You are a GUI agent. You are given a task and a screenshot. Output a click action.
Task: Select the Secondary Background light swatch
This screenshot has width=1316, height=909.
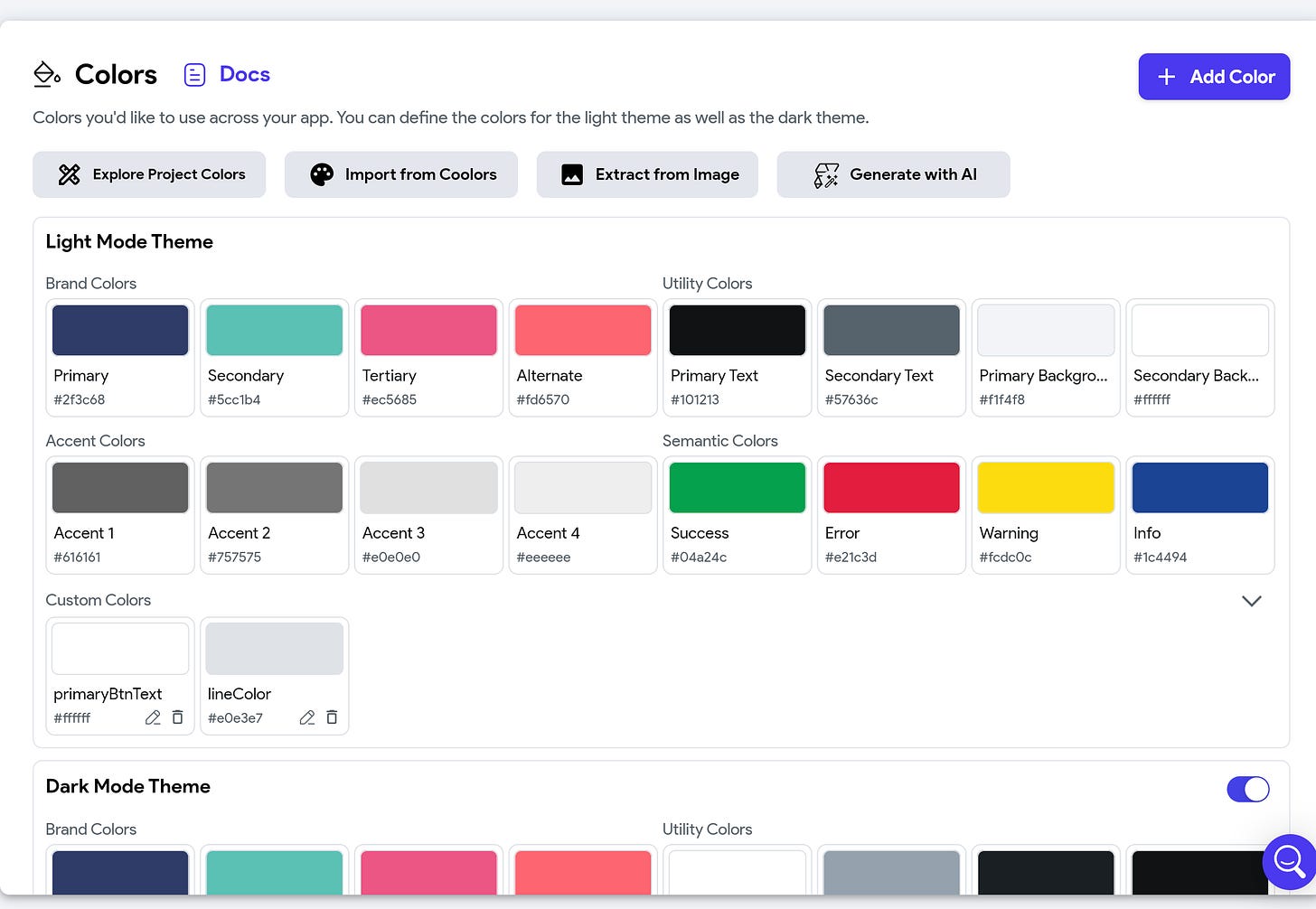tap(1200, 330)
